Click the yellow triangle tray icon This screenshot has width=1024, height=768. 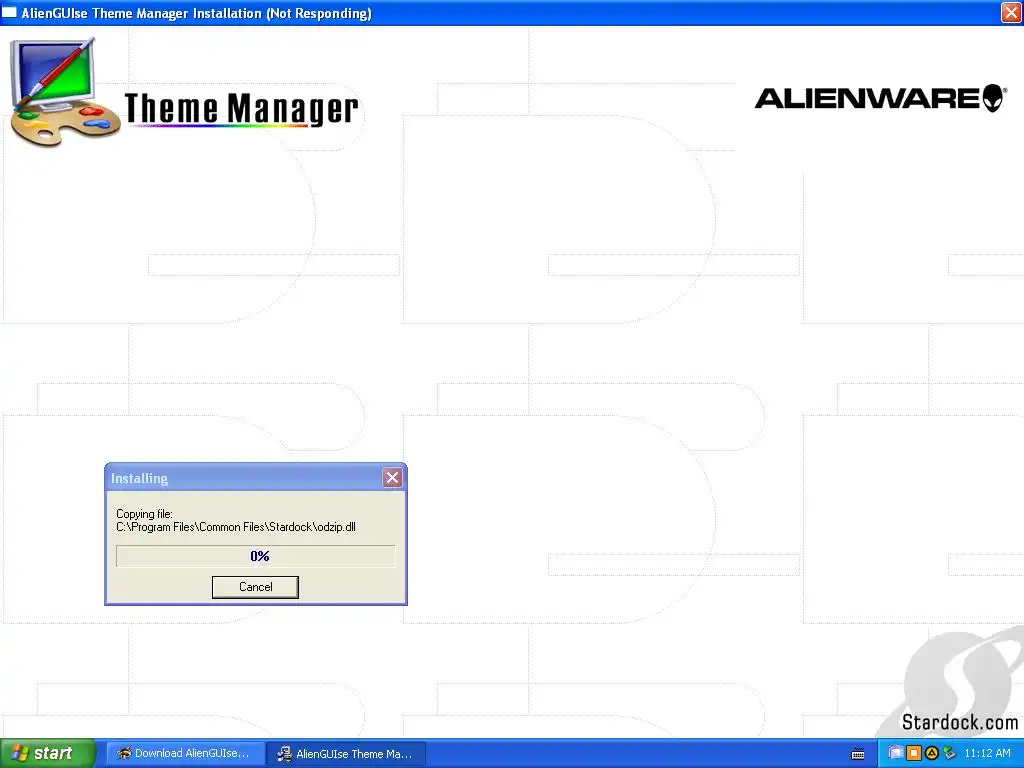click(x=931, y=753)
